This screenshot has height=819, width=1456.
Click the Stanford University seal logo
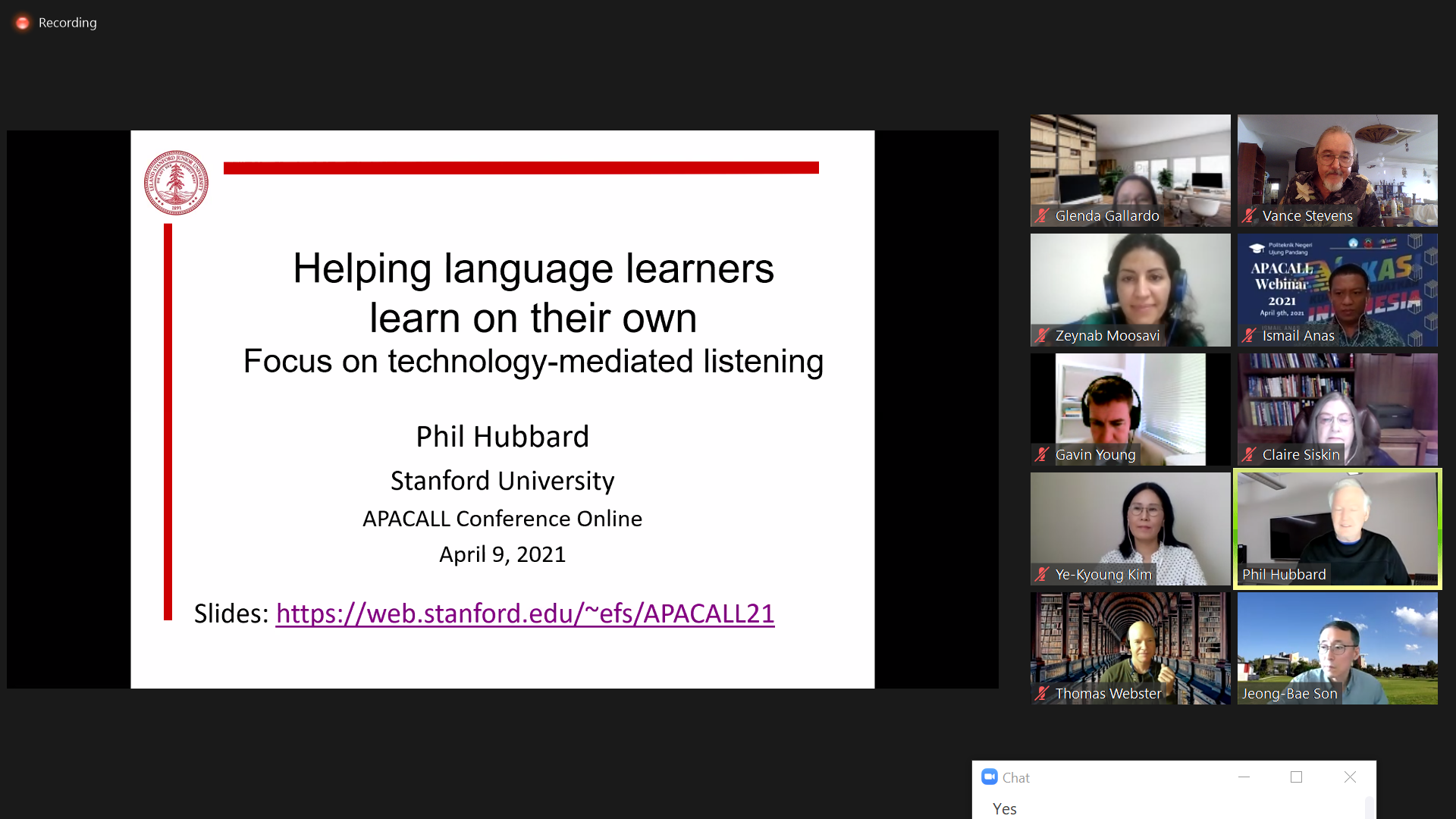[176, 183]
